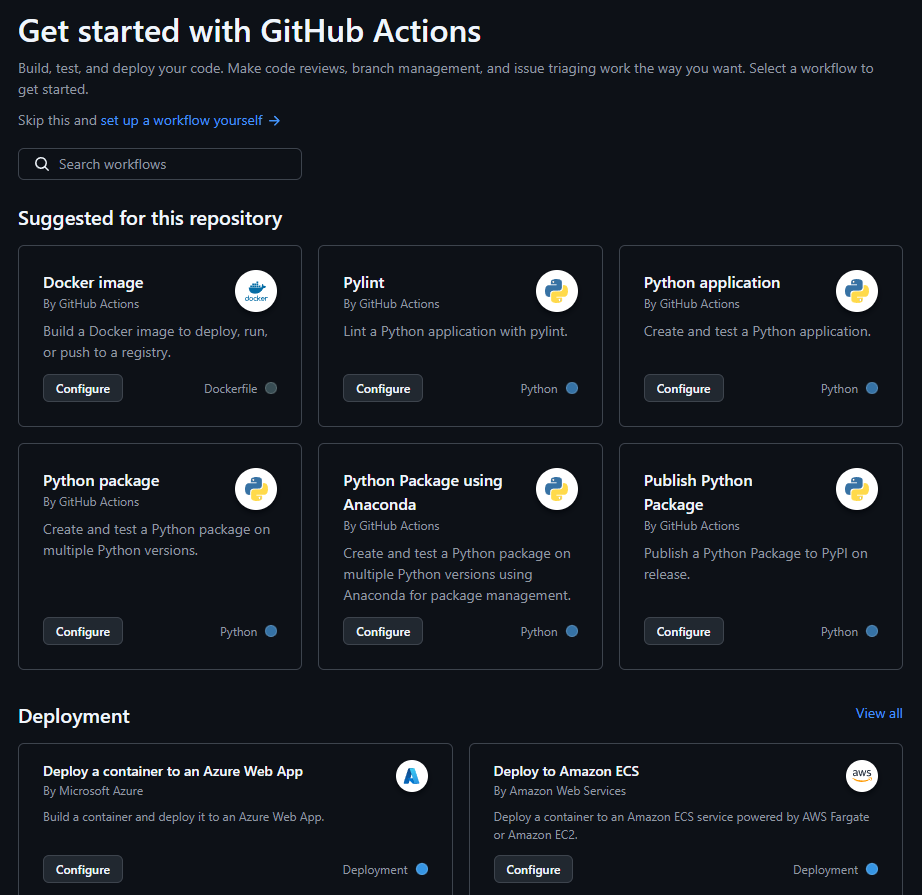The height and width of the screenshot is (895, 922).
Task: Click the 'Deployment' section heading
Action: (74, 716)
